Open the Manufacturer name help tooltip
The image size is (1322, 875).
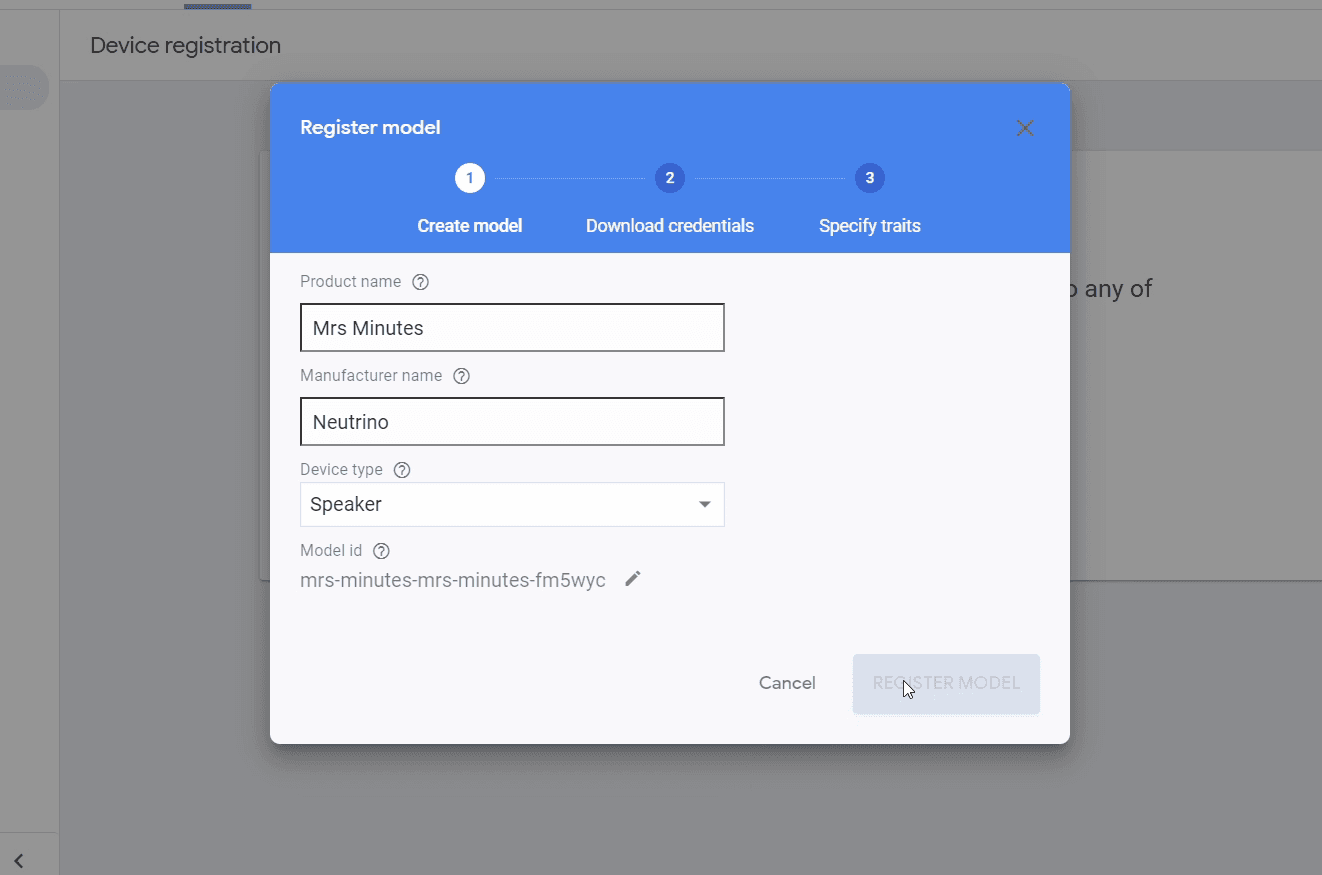point(461,376)
